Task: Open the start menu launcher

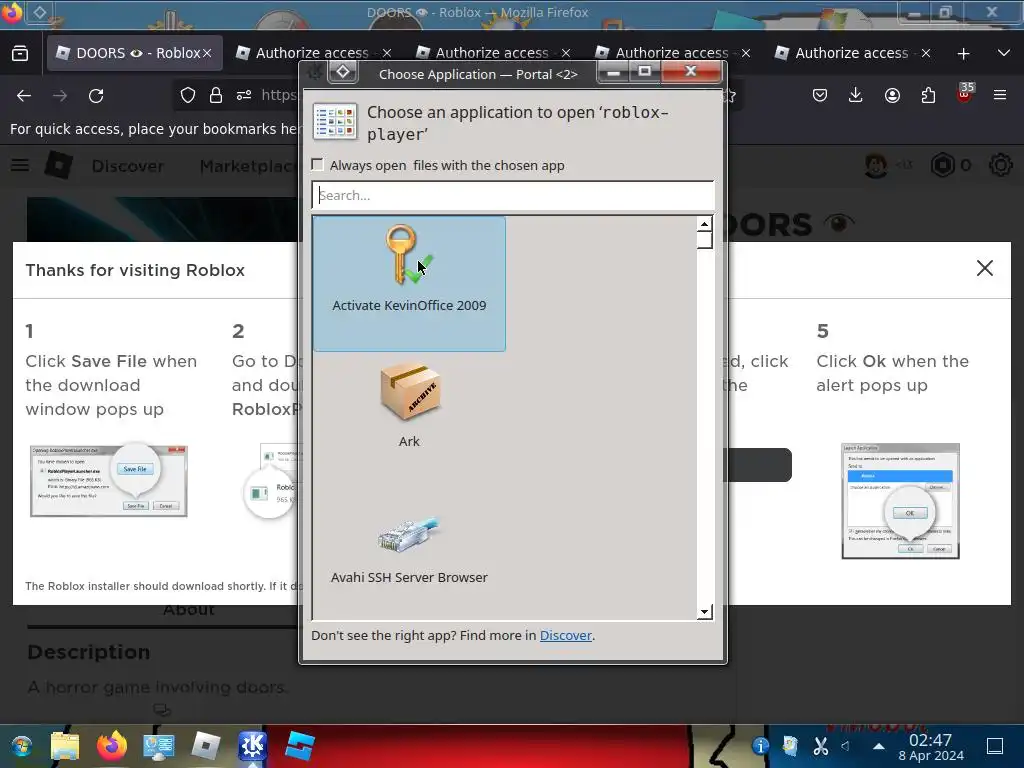Action: pyautogui.click(x=21, y=746)
